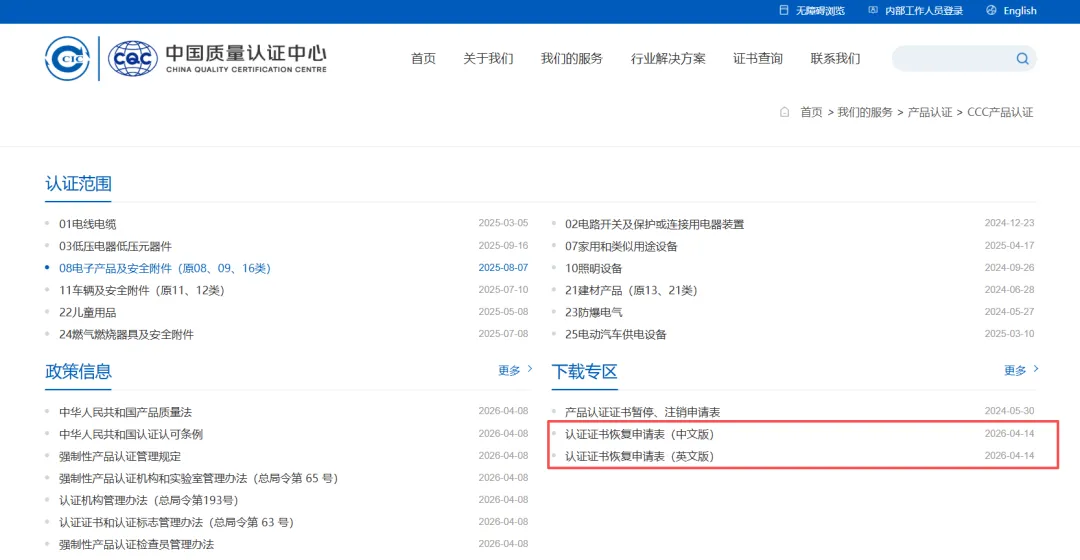Image resolution: width=1080 pixels, height=560 pixels.
Task: Open 认证证书恢复申请表（中文版）
Action: coord(640,434)
